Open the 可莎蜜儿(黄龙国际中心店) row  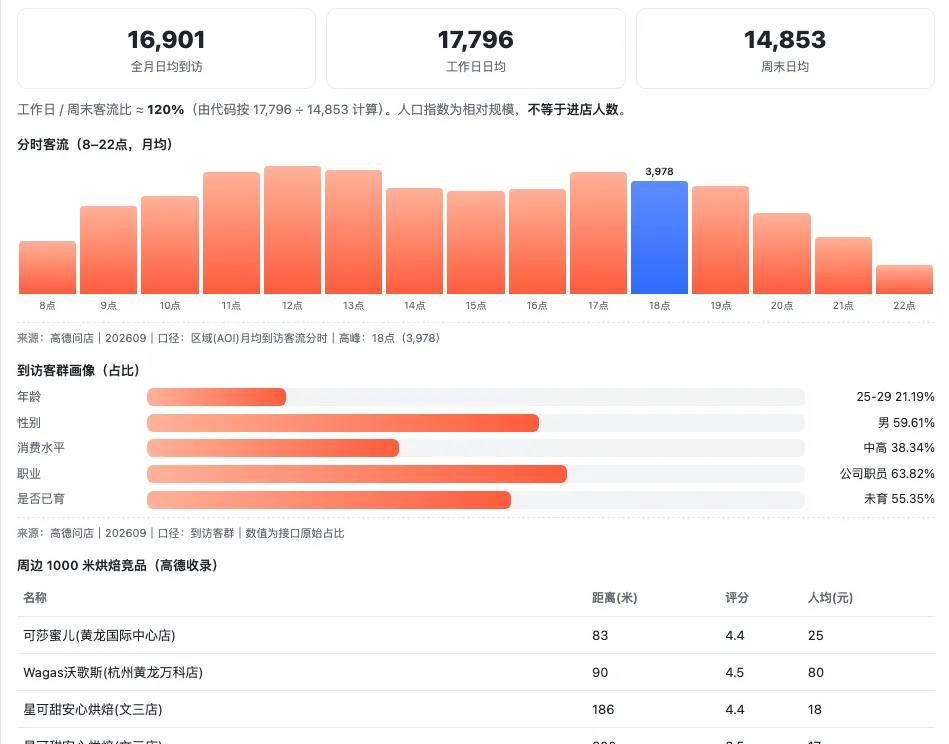[476, 635]
